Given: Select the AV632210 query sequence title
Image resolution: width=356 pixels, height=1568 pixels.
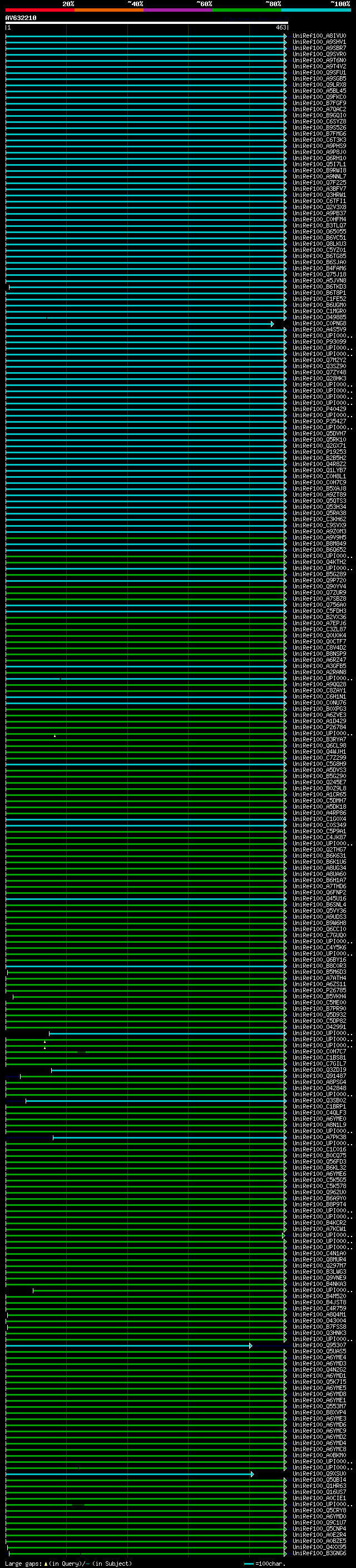Looking at the screenshot, I should tap(21, 18).
